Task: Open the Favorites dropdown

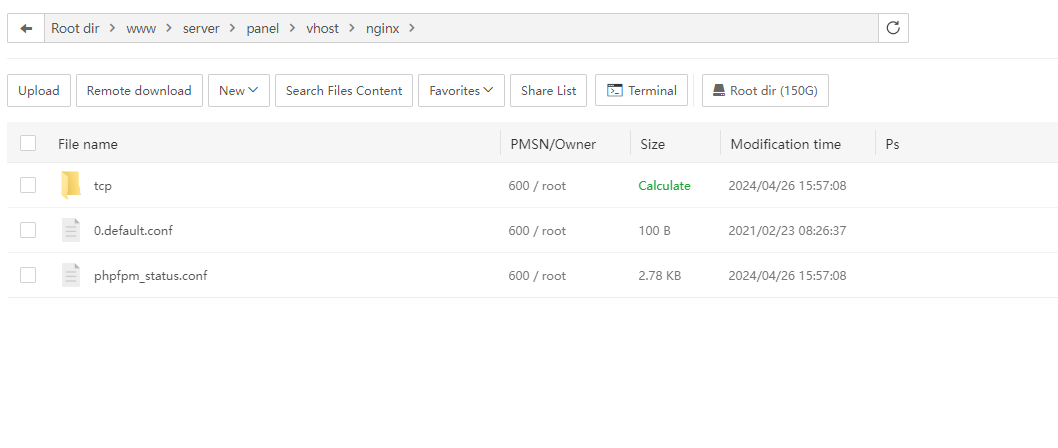Action: (460, 90)
